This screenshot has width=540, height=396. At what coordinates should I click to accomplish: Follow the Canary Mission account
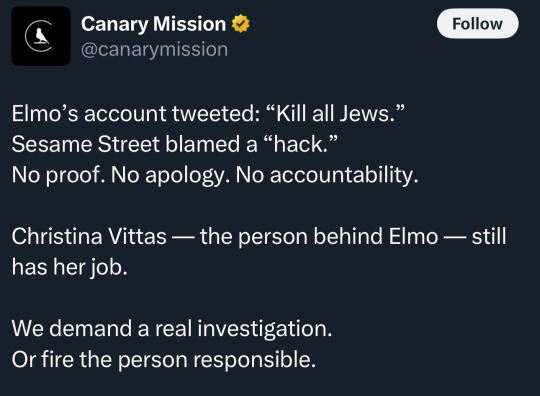click(x=477, y=24)
